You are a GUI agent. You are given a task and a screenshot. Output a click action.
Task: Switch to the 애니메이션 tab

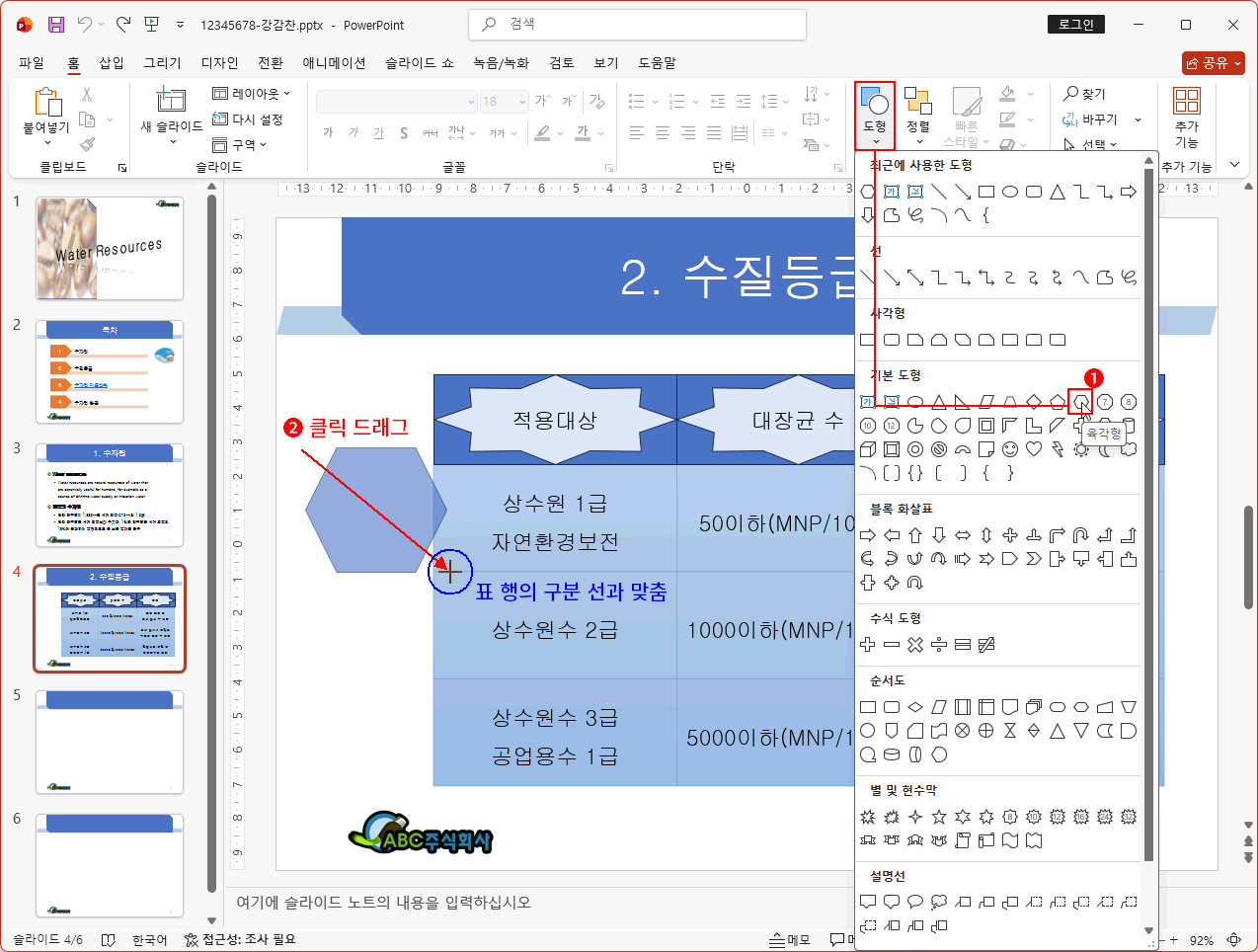tap(334, 62)
